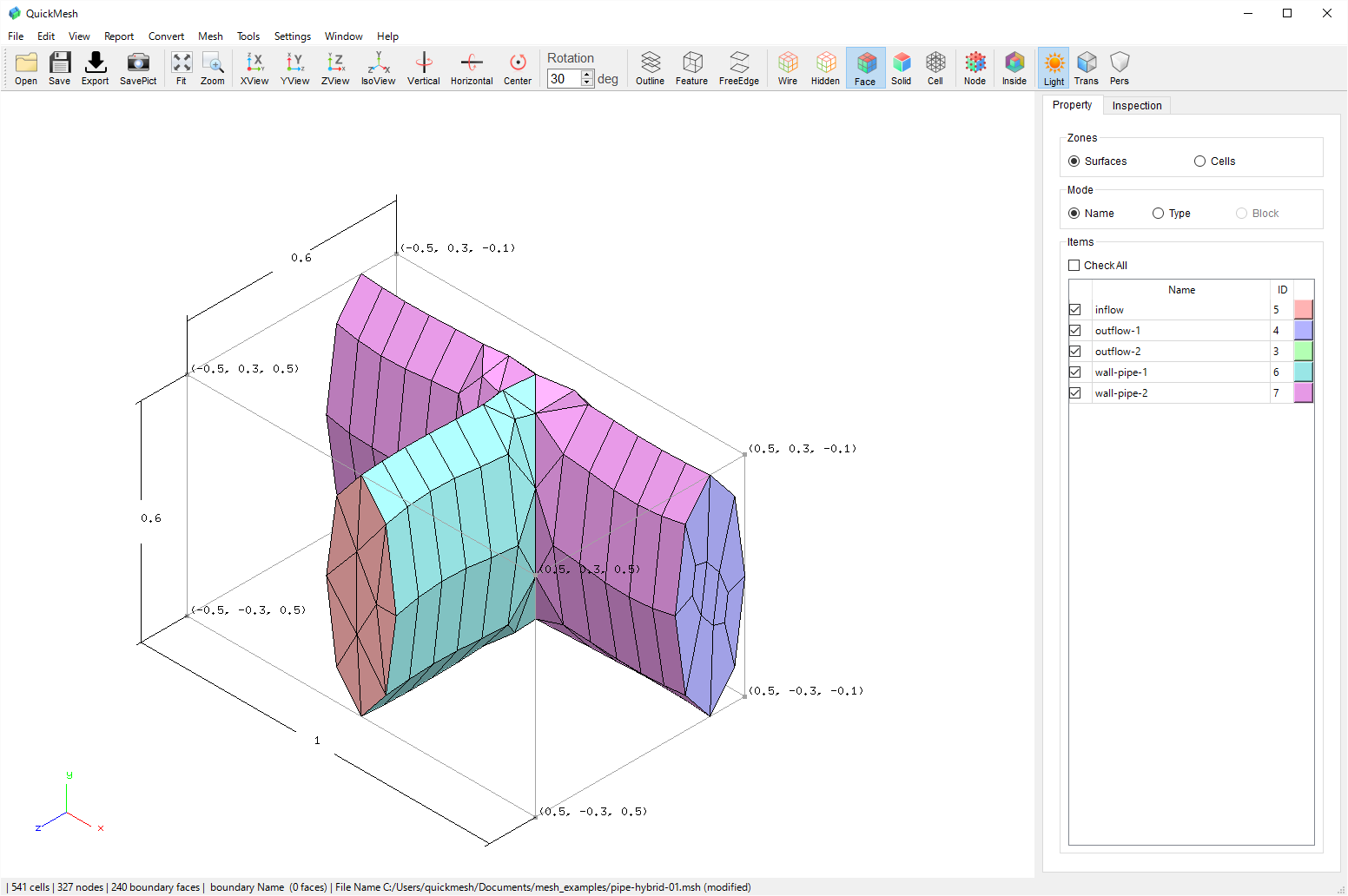Toggle Inside view of mesh
Viewport: 1348px width, 896px height.
pyautogui.click(x=1014, y=69)
